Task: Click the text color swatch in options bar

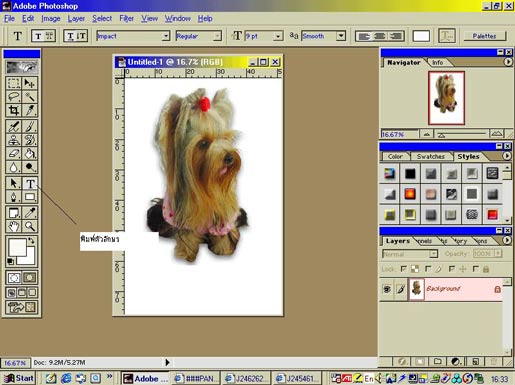Action: 421,36
